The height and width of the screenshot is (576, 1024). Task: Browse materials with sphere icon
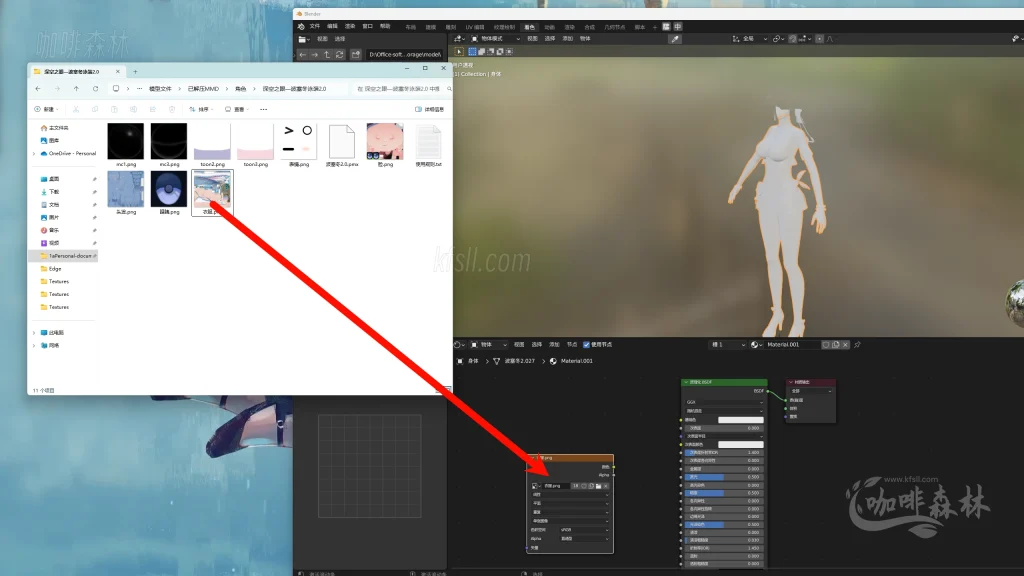756,345
